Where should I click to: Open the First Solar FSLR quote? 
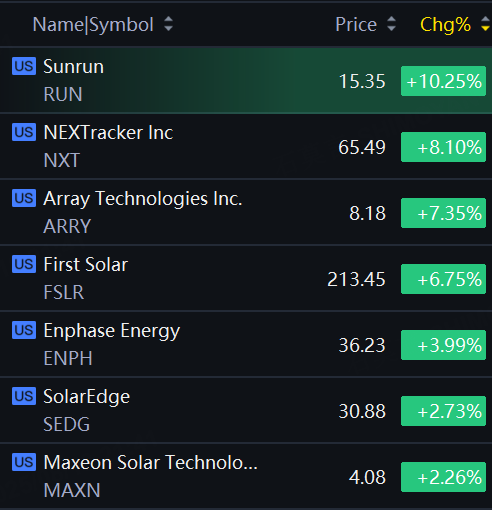[x=246, y=278]
